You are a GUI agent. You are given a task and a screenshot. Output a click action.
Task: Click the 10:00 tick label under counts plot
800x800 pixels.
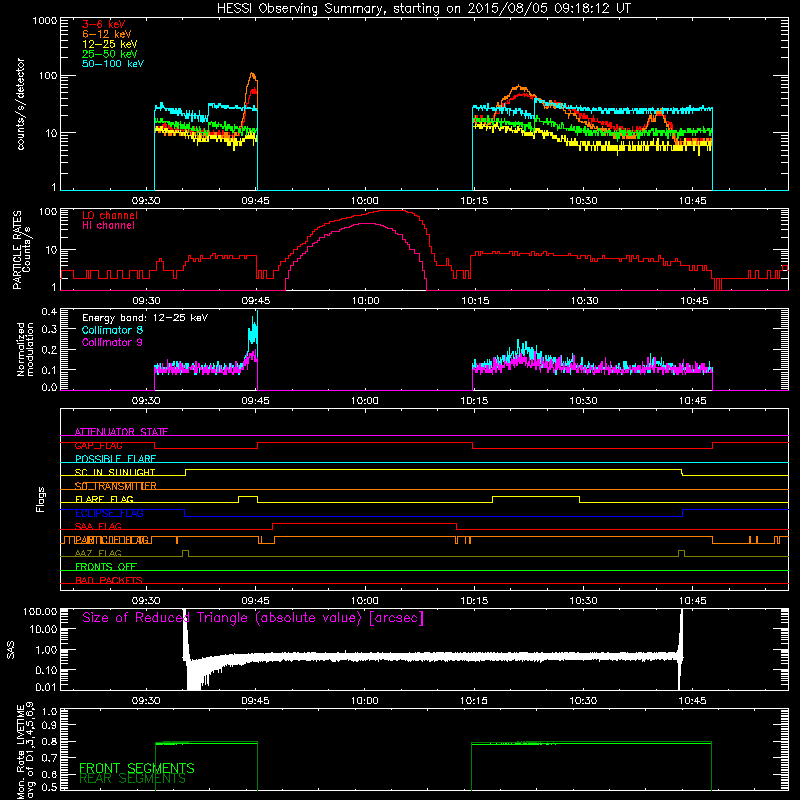pos(364,201)
